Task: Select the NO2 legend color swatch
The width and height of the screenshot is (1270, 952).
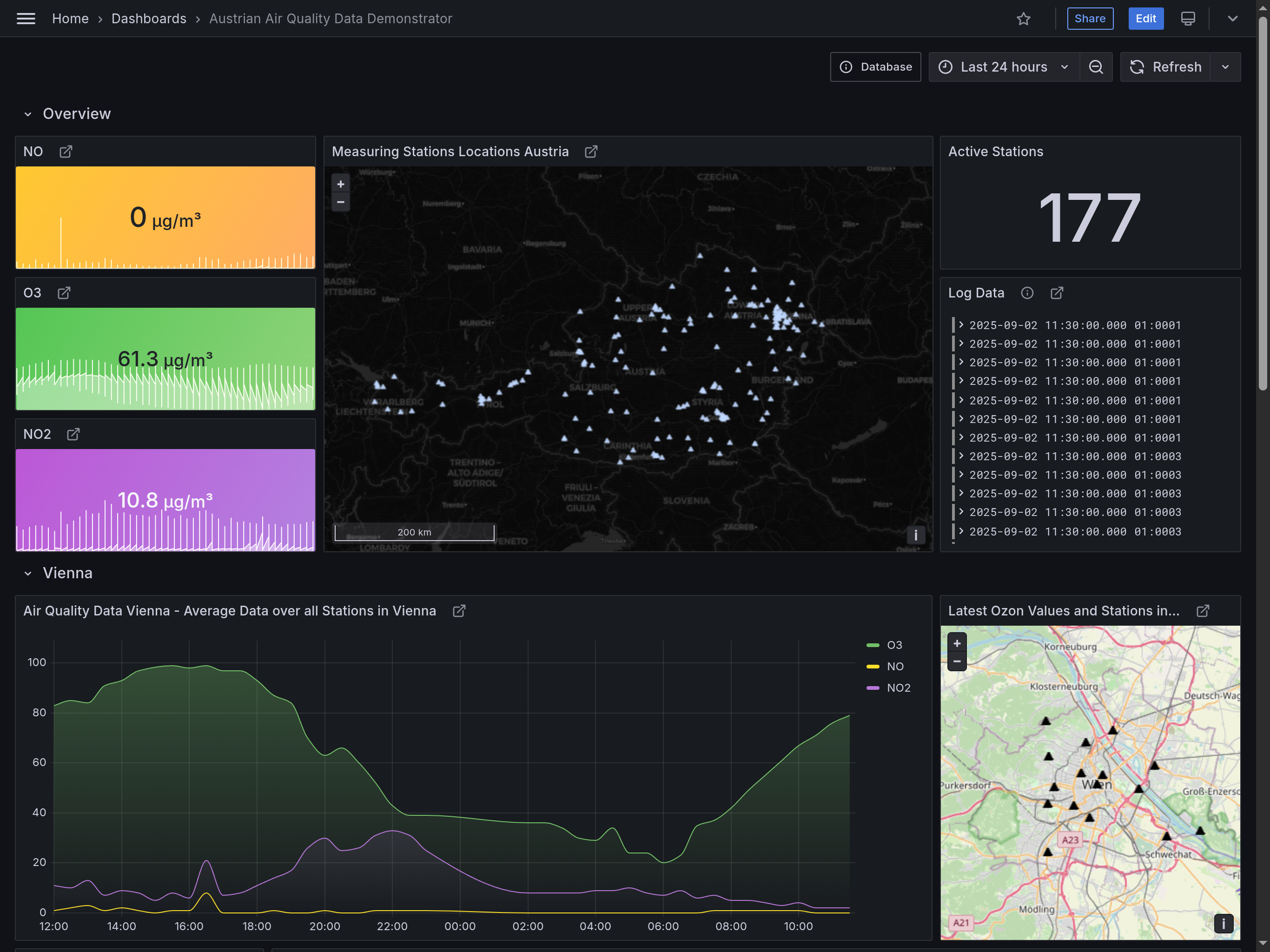Action: 873,688
